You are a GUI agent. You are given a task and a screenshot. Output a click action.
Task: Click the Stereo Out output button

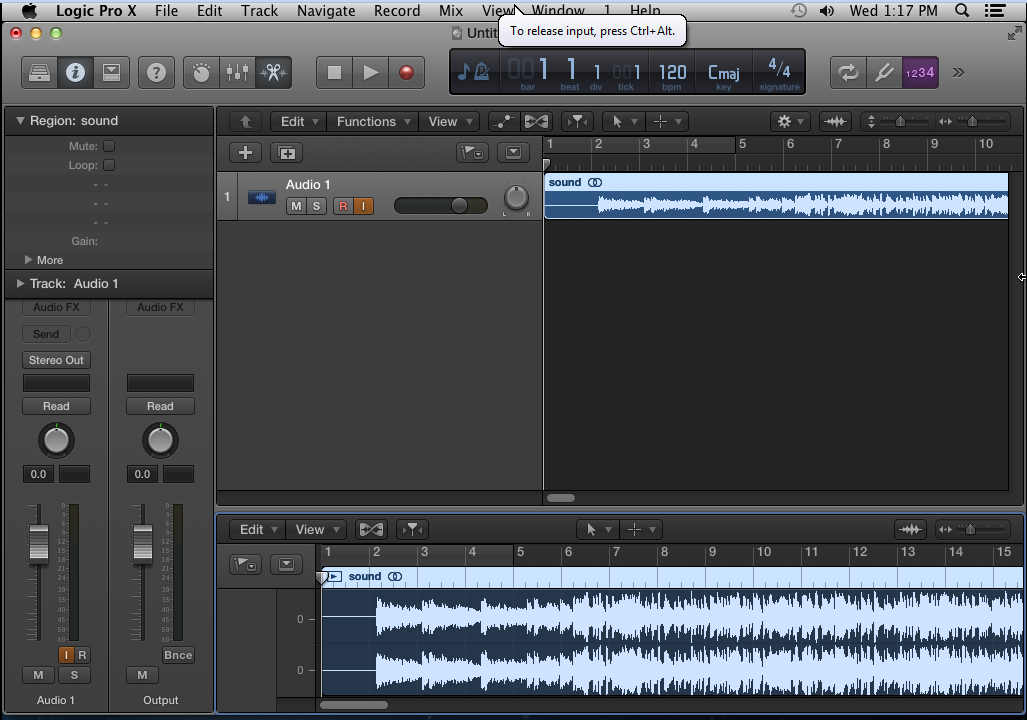point(56,360)
